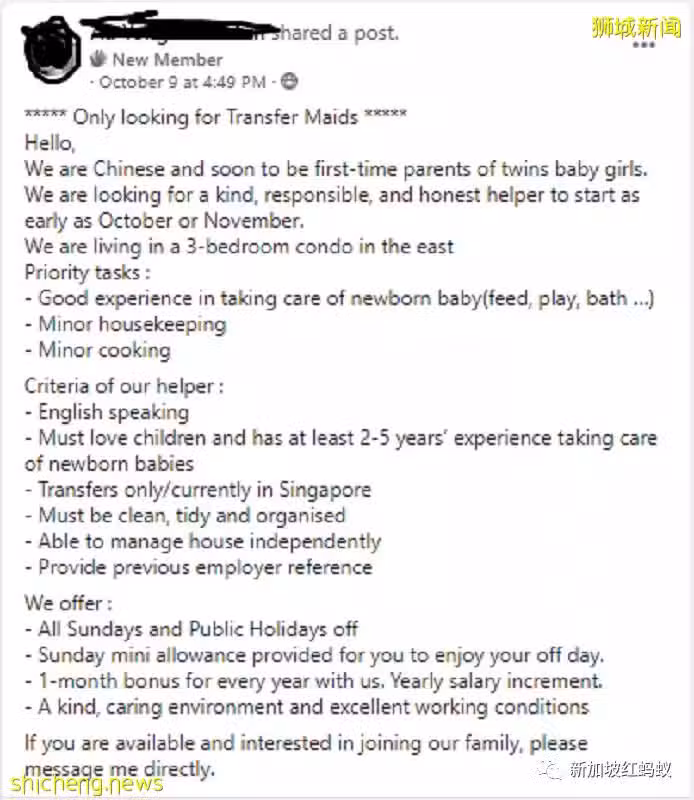This screenshot has height=800, width=694.
Task: Click the "Priority tasks :" line
Action: tap(88, 272)
